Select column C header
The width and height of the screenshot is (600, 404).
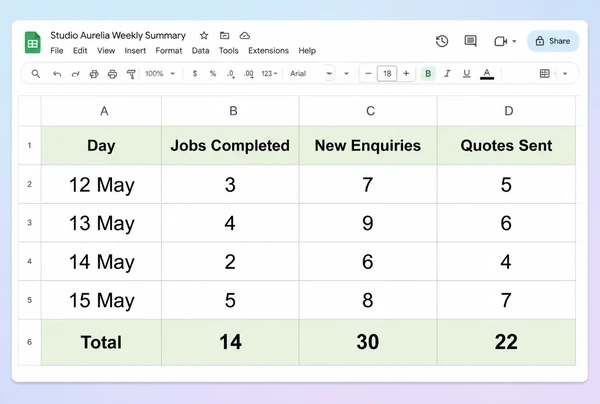click(368, 111)
